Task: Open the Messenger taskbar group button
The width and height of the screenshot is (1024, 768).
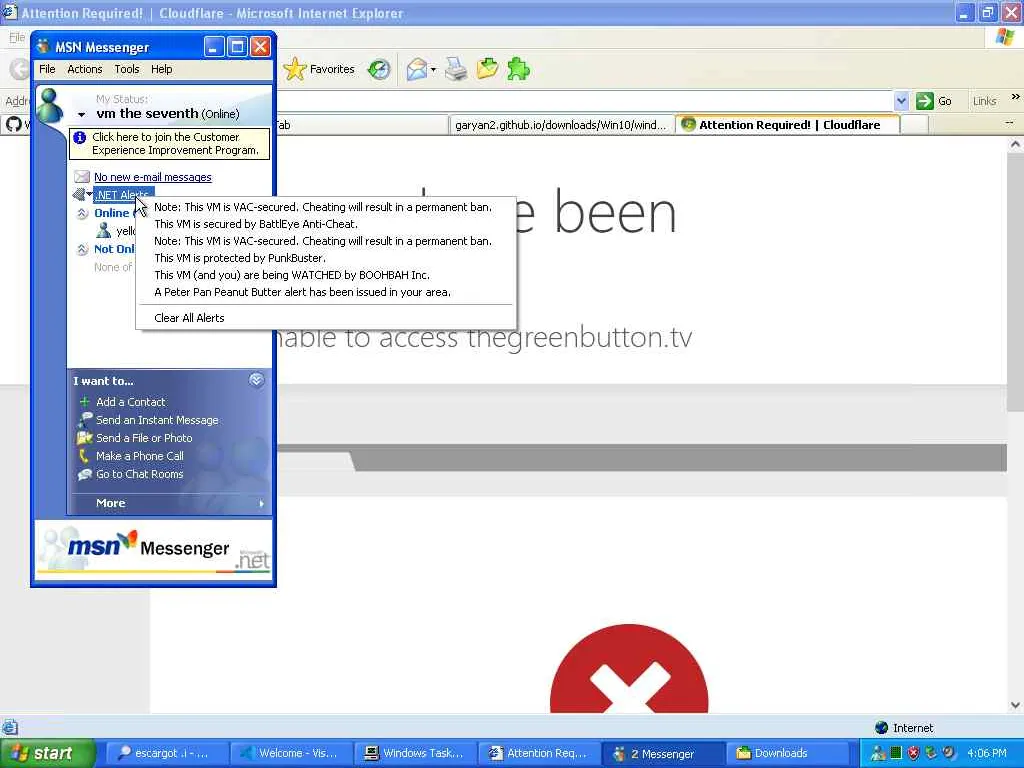Action: tap(662, 754)
